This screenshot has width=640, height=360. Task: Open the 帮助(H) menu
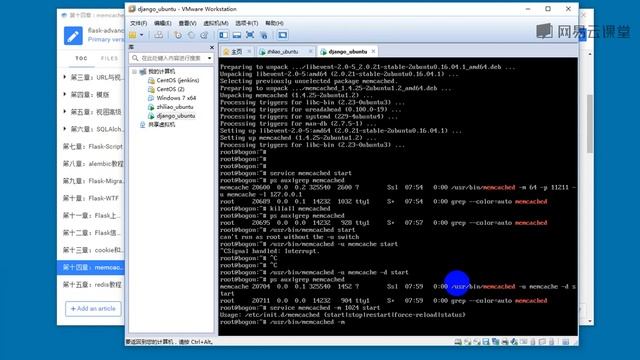pyautogui.click(x=274, y=23)
